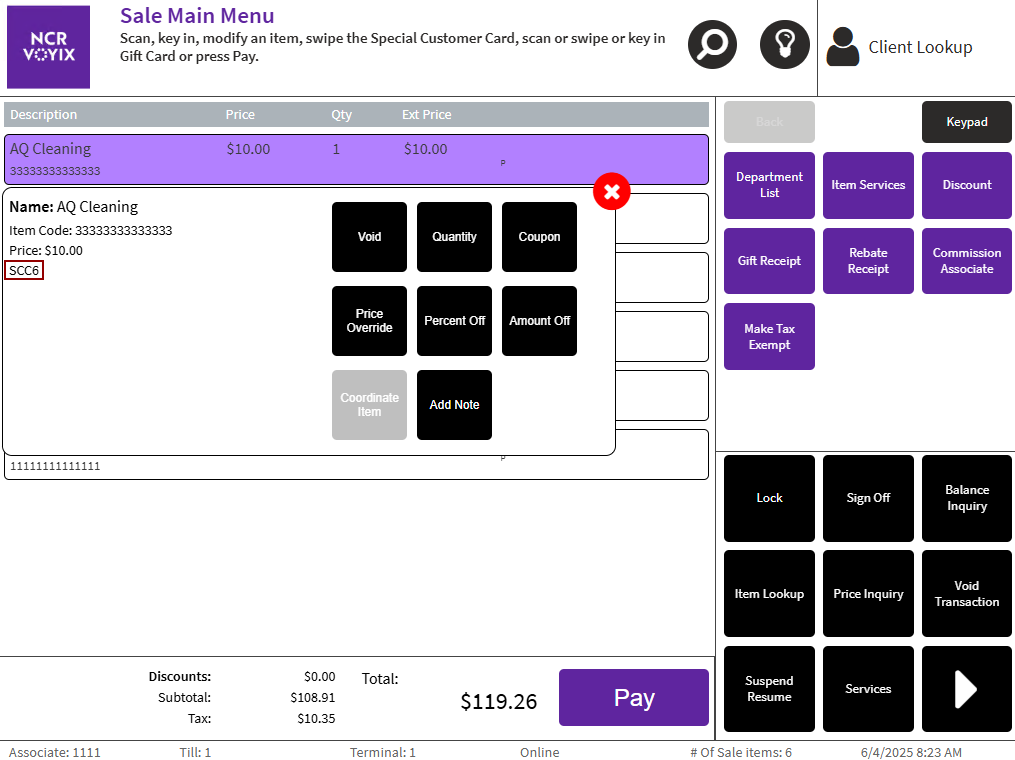Open the Department List
This screenshot has width=1015, height=760.
point(769,185)
